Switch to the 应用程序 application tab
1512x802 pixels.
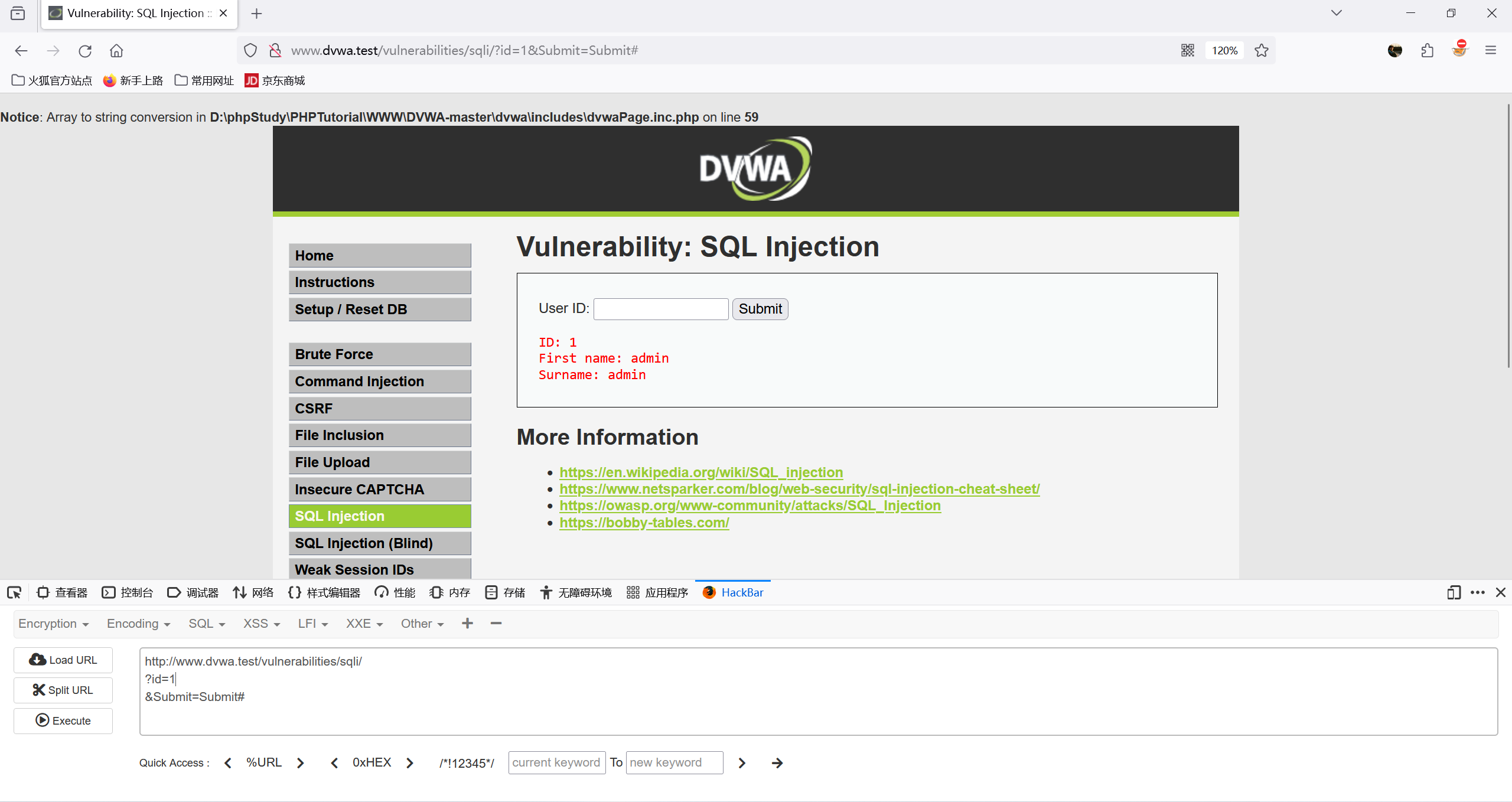coord(657,592)
